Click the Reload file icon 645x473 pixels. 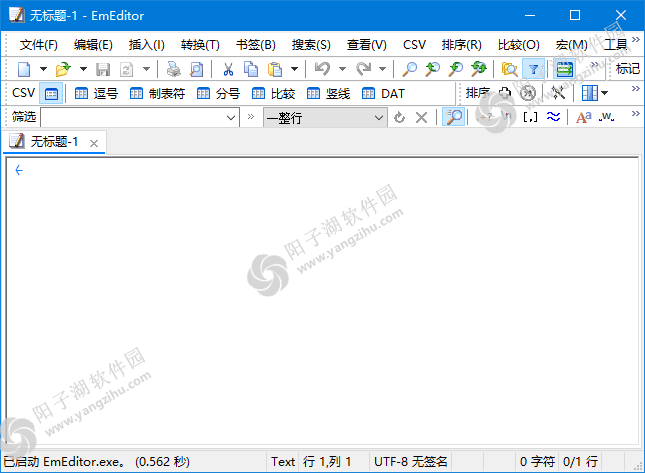[x=127, y=69]
